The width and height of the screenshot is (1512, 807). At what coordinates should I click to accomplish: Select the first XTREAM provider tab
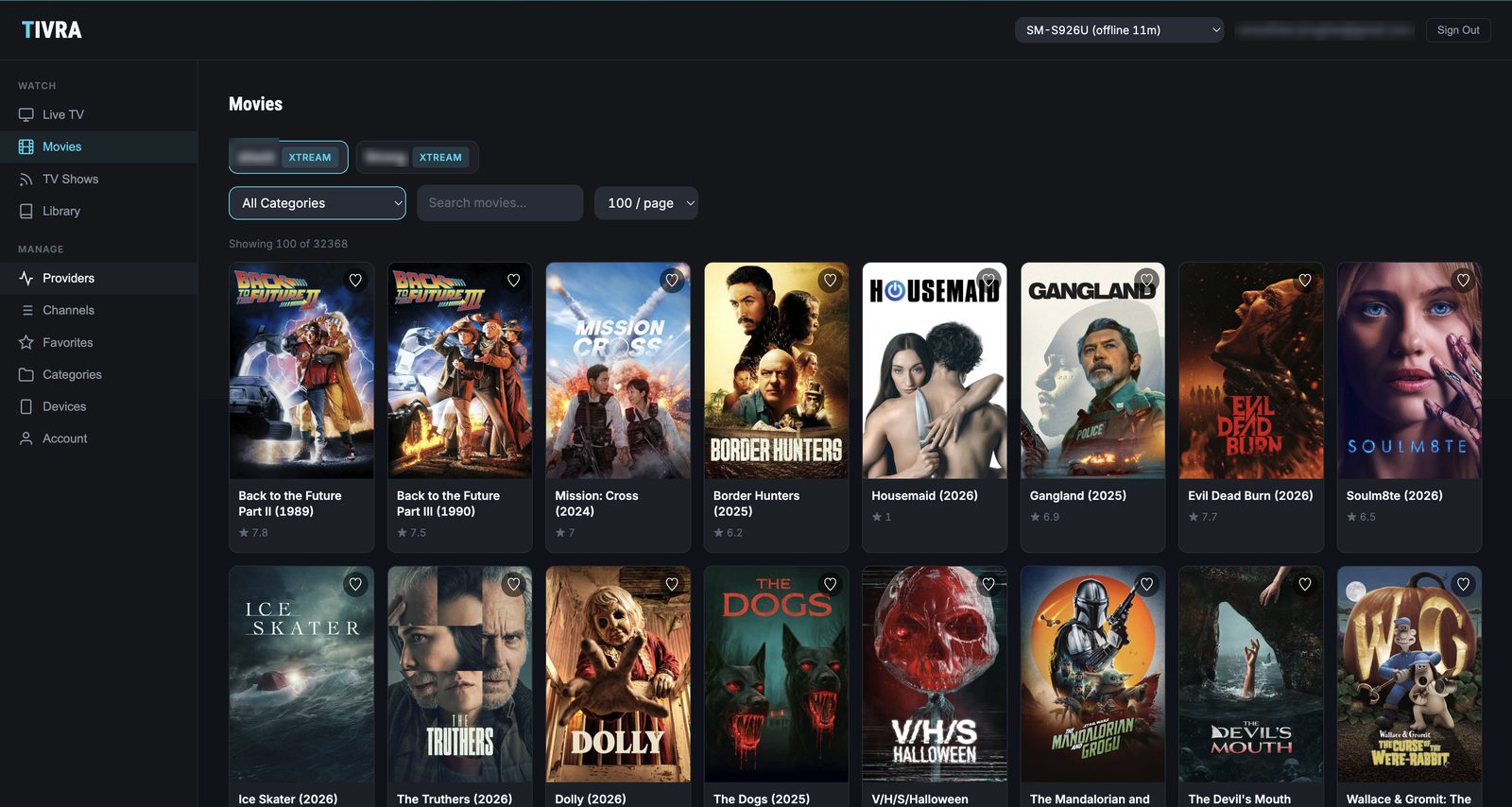tap(288, 157)
